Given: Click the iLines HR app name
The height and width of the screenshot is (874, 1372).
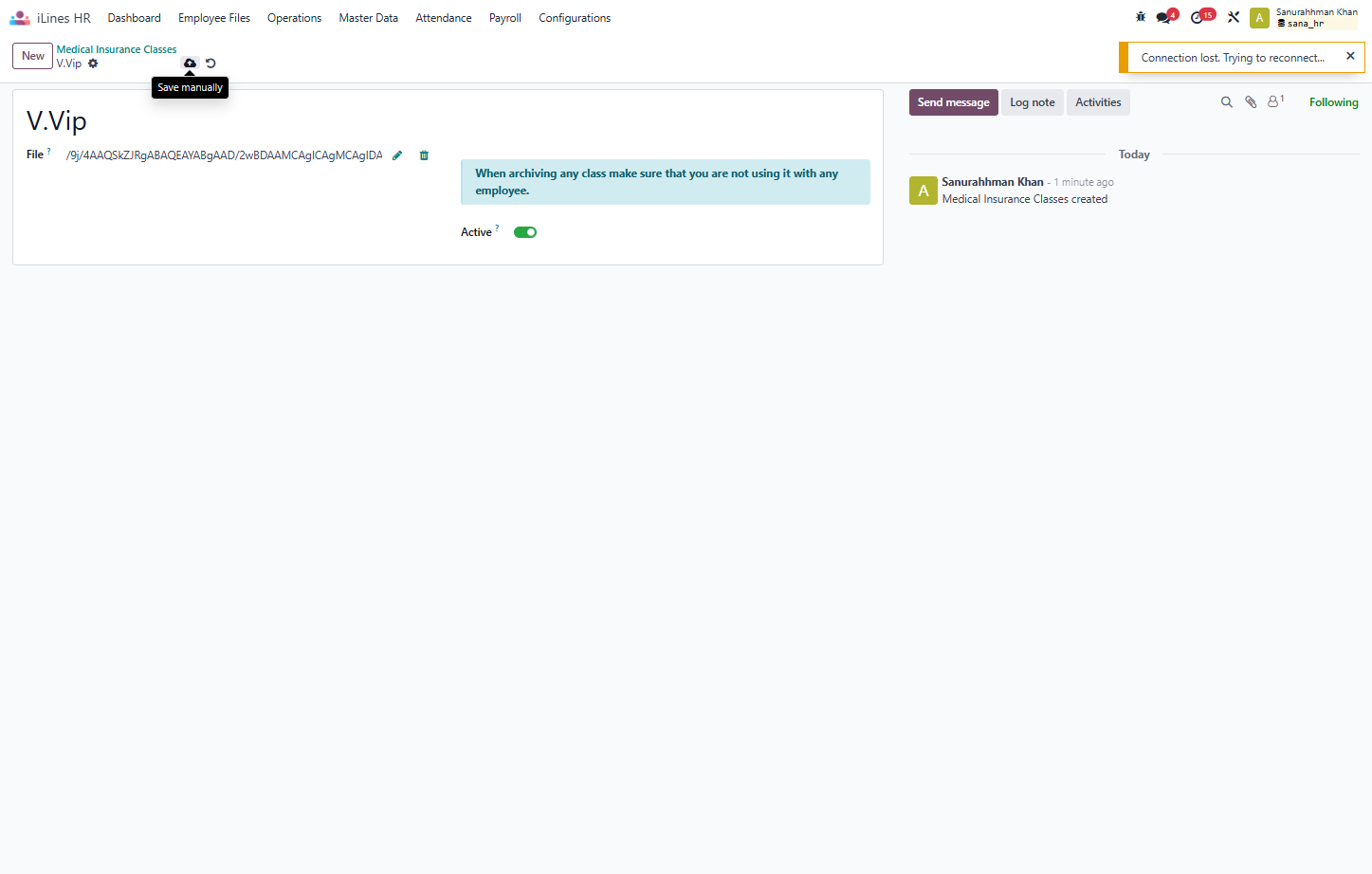Looking at the screenshot, I should (64, 18).
